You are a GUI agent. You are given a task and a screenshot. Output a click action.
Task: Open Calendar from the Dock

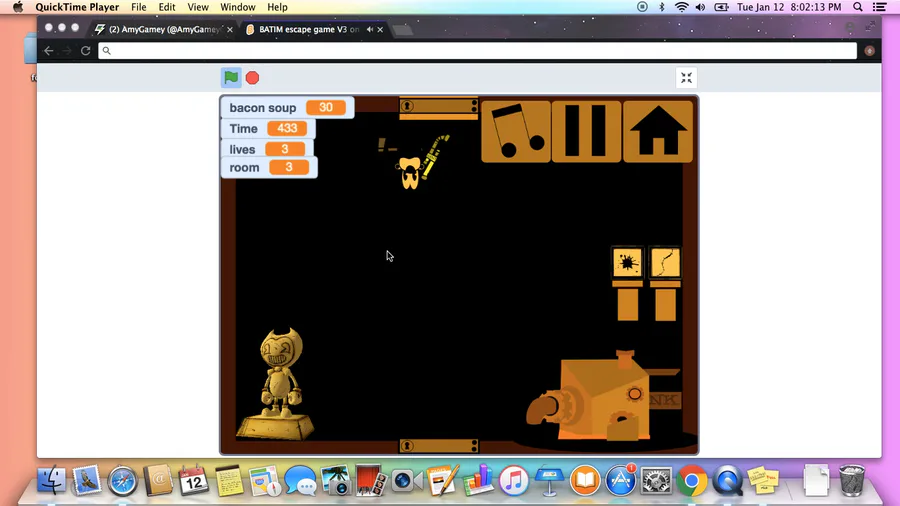[x=193, y=480]
